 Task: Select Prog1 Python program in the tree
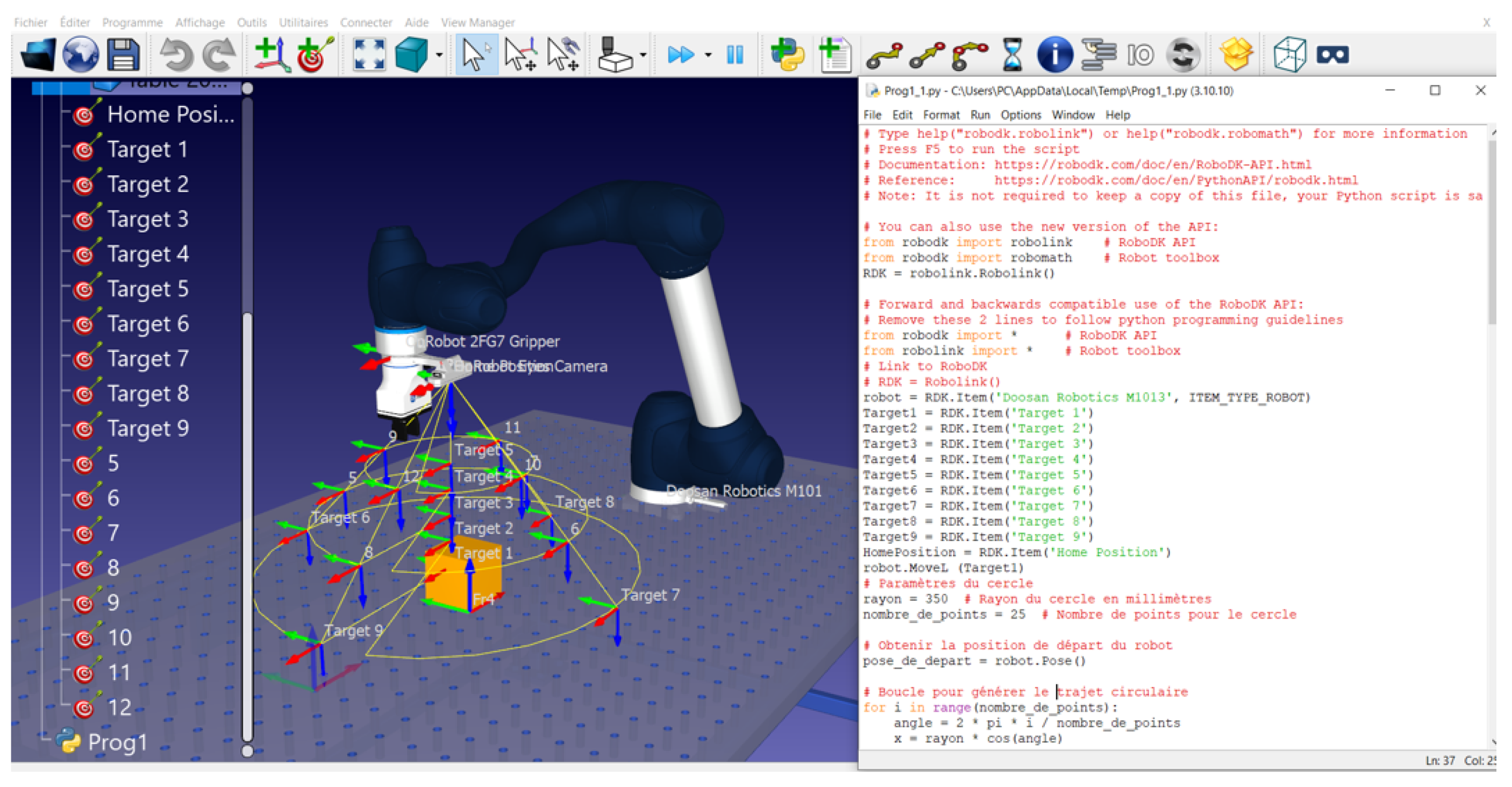pos(116,742)
